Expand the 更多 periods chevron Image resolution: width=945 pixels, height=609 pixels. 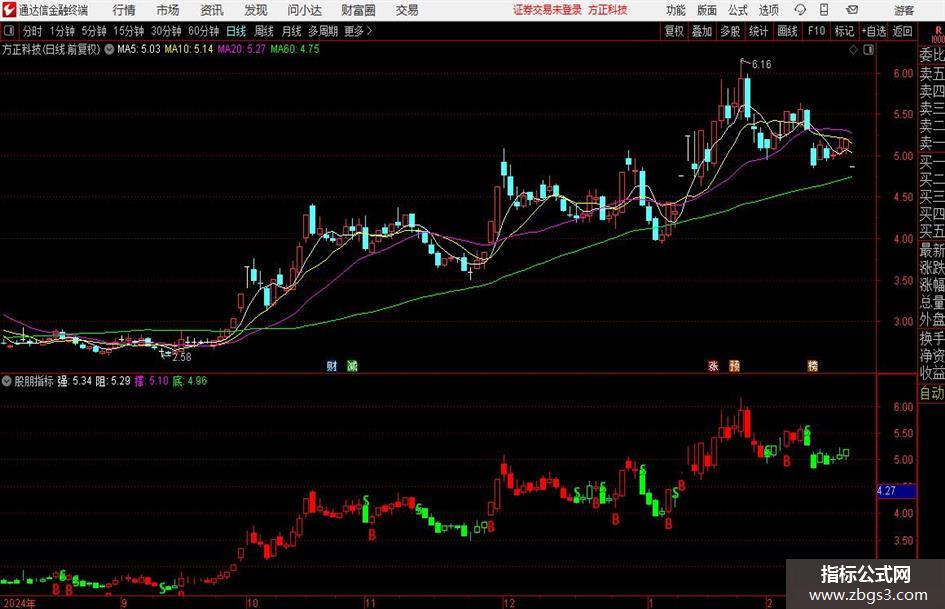tap(369, 31)
